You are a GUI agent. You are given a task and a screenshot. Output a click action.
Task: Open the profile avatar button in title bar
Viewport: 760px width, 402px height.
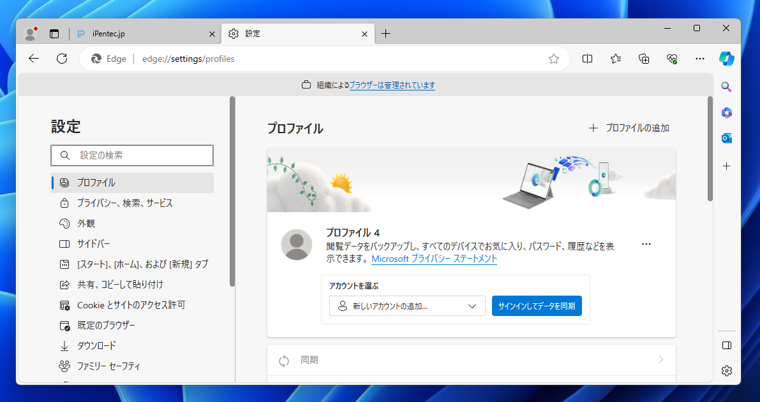31,34
